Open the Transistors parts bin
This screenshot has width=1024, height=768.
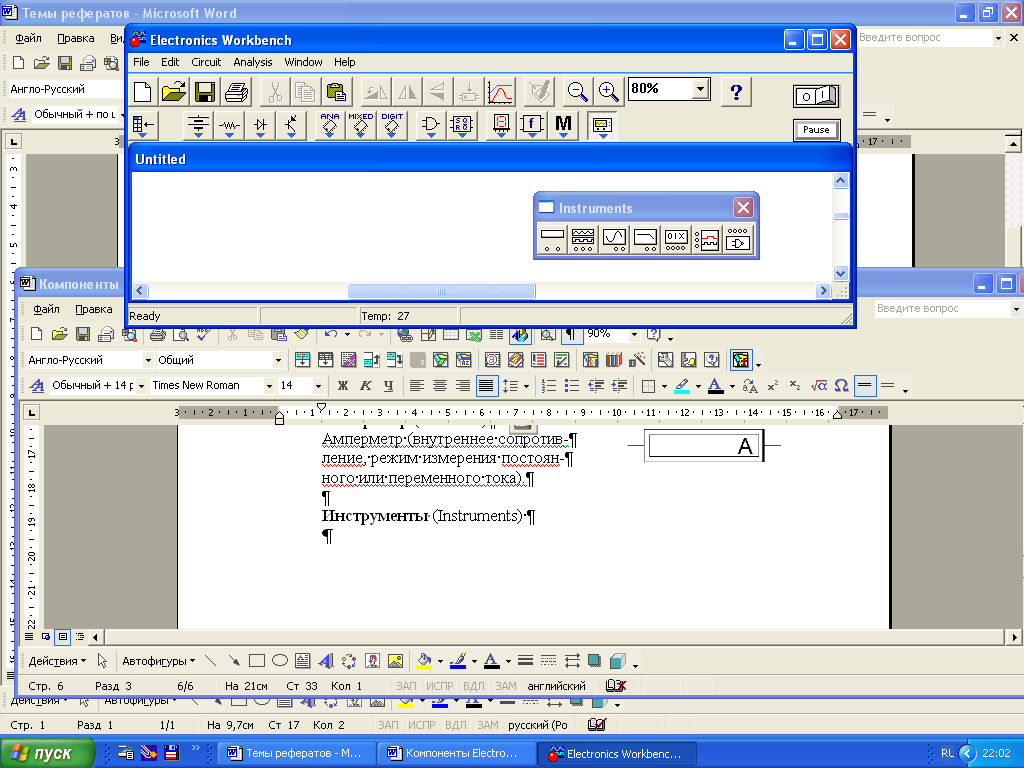(291, 124)
